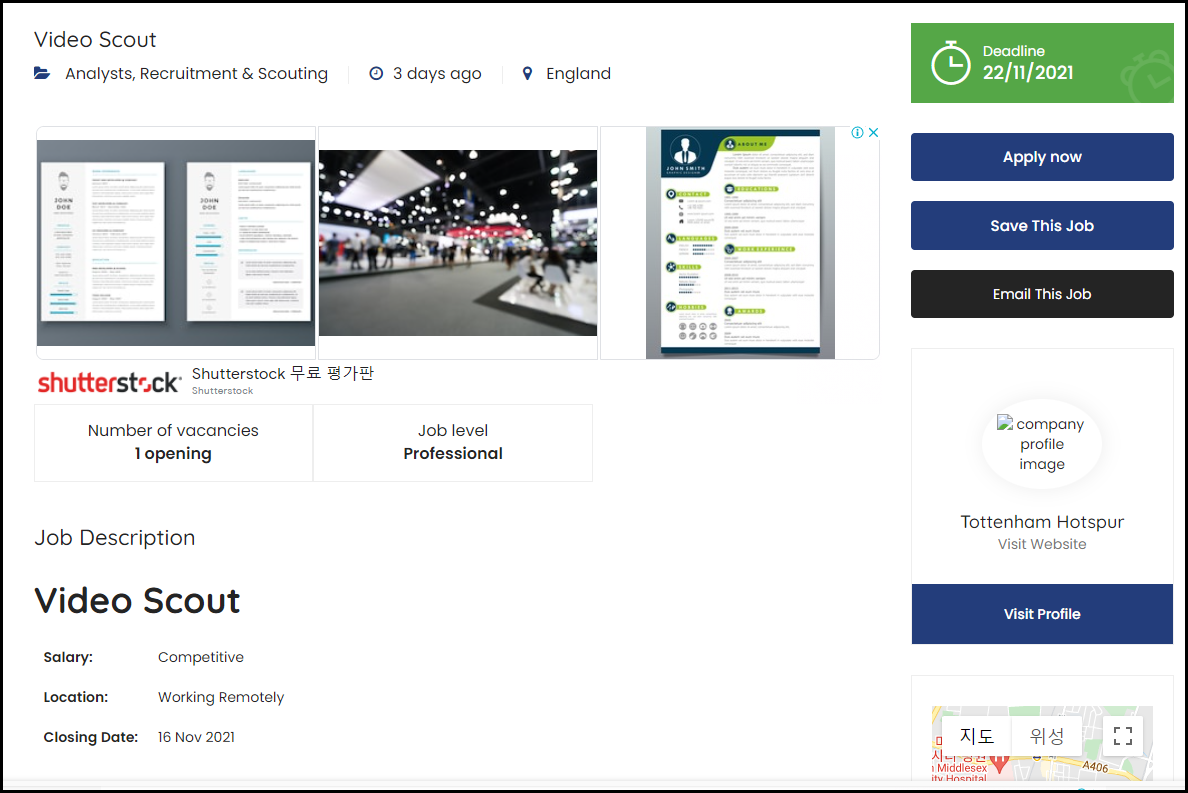Click Save This Job button
The height and width of the screenshot is (793, 1188).
point(1042,226)
